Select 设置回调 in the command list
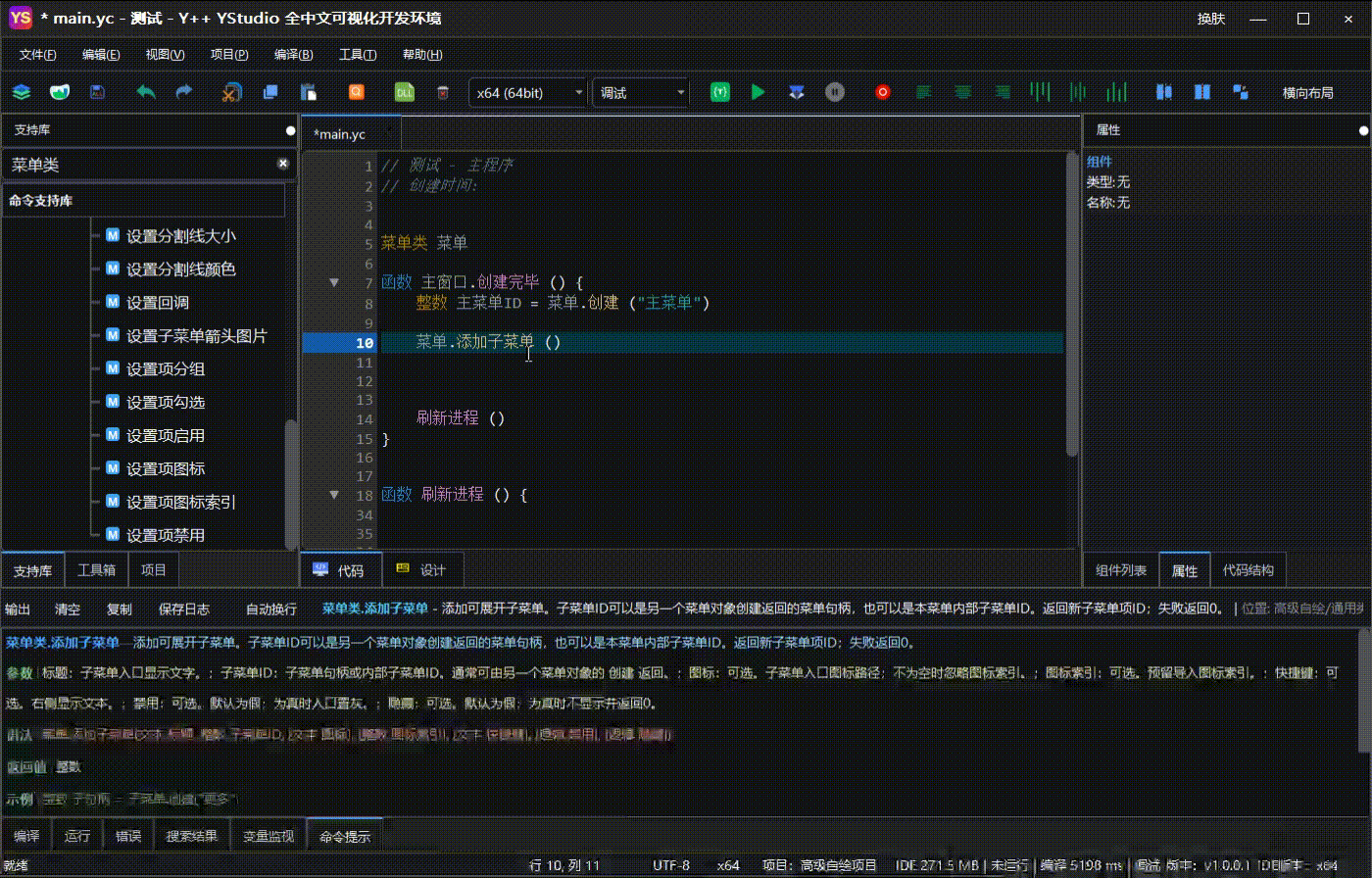1372x878 pixels. pyautogui.click(x=158, y=303)
